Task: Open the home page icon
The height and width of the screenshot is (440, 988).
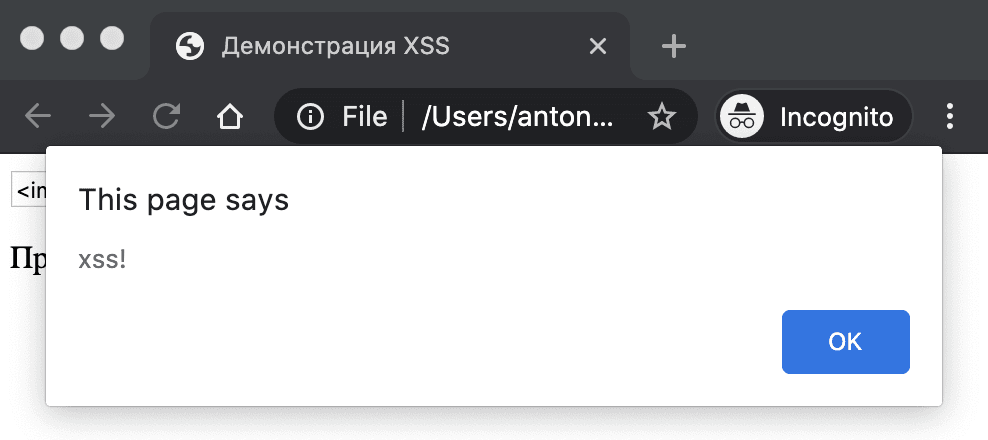Action: click(230, 117)
